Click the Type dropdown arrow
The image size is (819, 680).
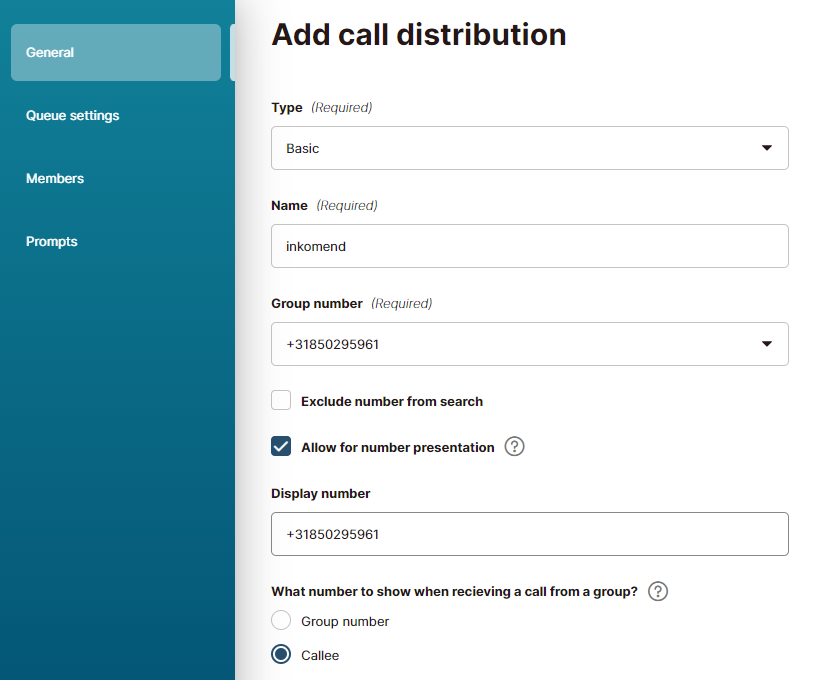tap(766, 148)
